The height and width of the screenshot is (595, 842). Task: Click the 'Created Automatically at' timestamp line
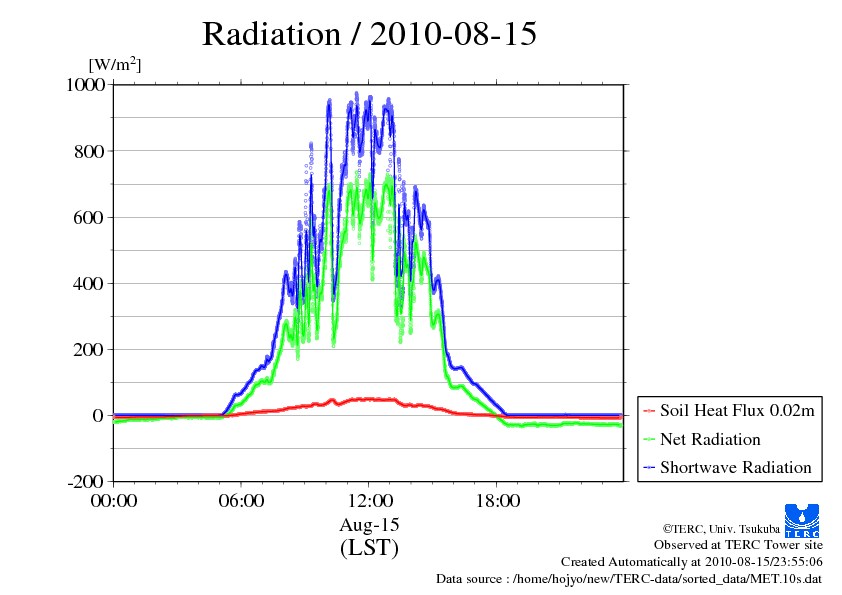pos(692,562)
